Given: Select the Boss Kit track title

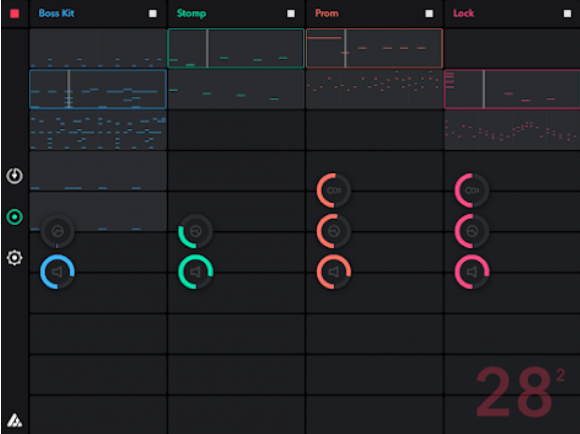Looking at the screenshot, I should tap(57, 13).
